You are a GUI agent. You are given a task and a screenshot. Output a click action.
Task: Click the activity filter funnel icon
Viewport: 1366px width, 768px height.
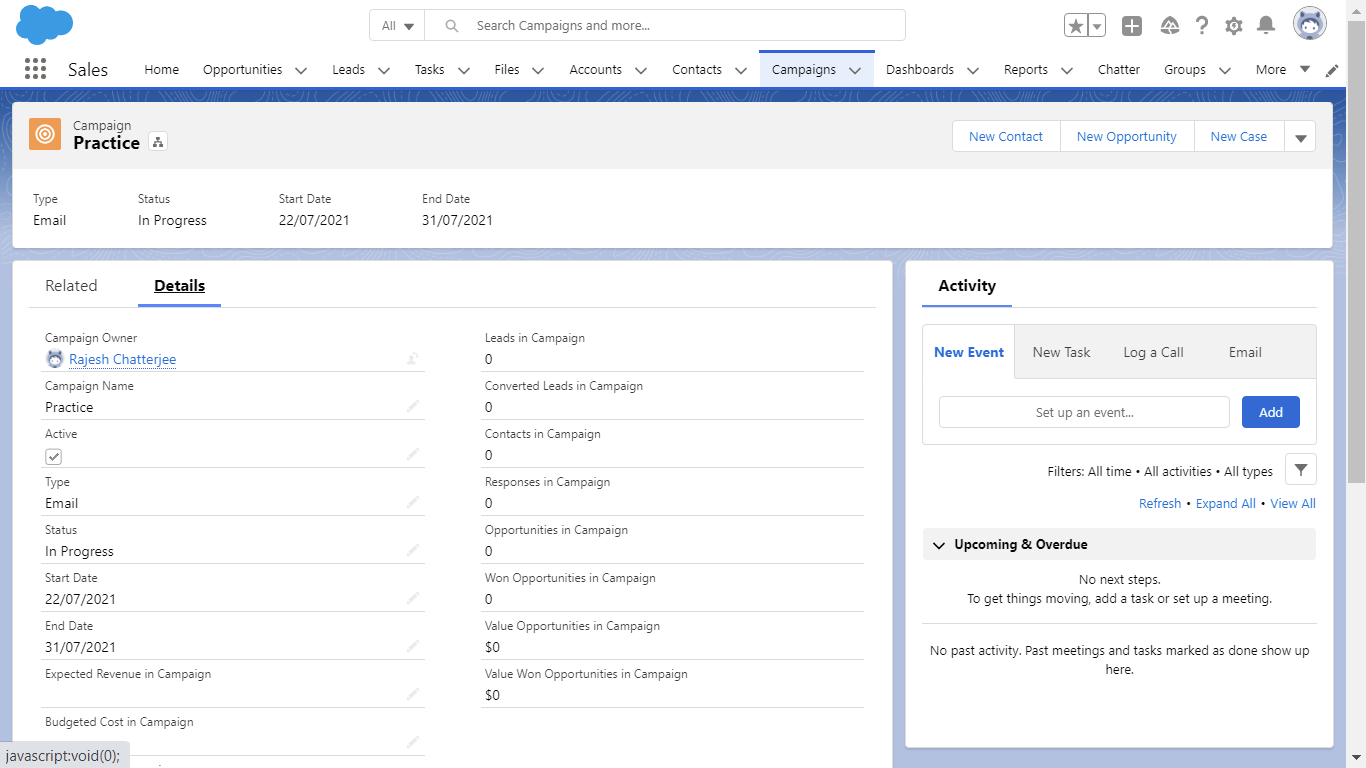click(x=1300, y=469)
